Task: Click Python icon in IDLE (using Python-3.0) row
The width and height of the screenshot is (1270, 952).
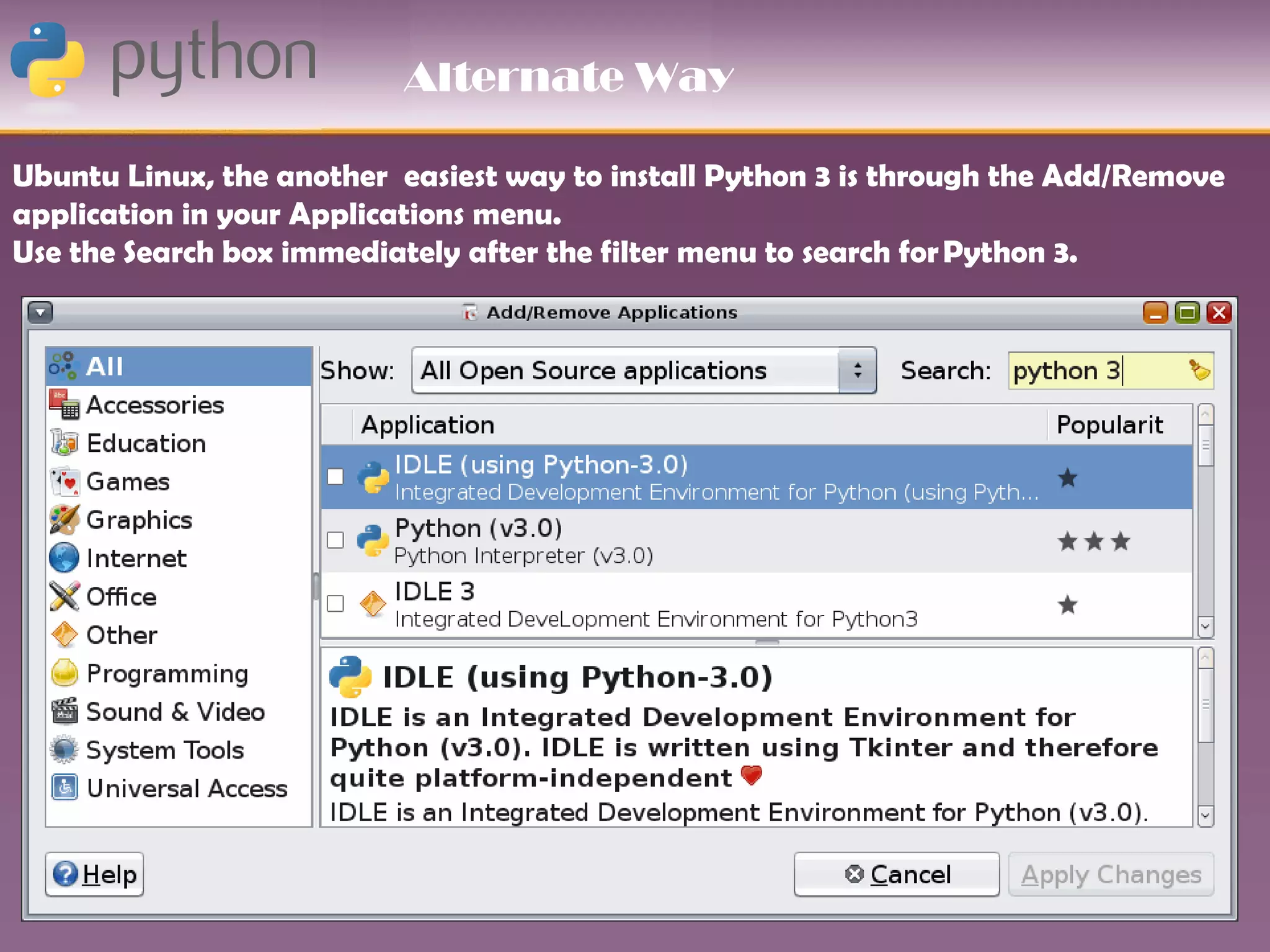Action: (x=373, y=477)
